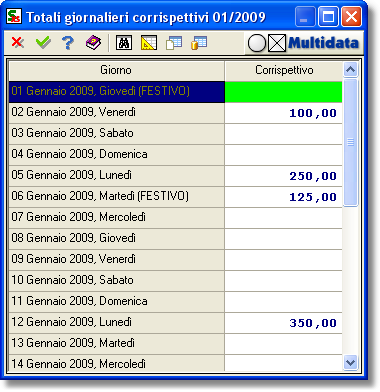Maximize the Totali giornalieri window
Image resolution: width=380 pixels, height=392 pixels.
click(x=328, y=17)
